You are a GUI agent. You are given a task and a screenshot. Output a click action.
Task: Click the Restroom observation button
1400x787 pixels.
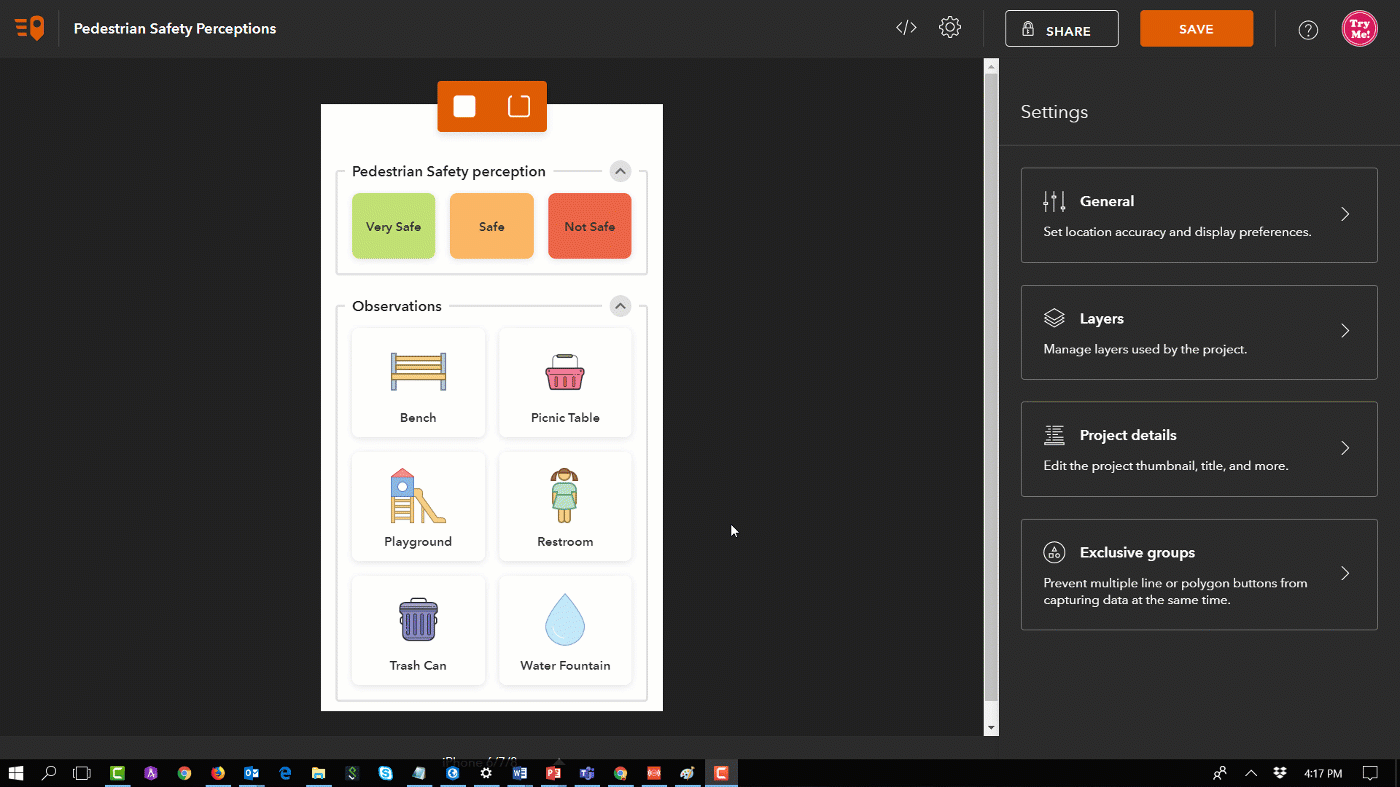coord(565,506)
